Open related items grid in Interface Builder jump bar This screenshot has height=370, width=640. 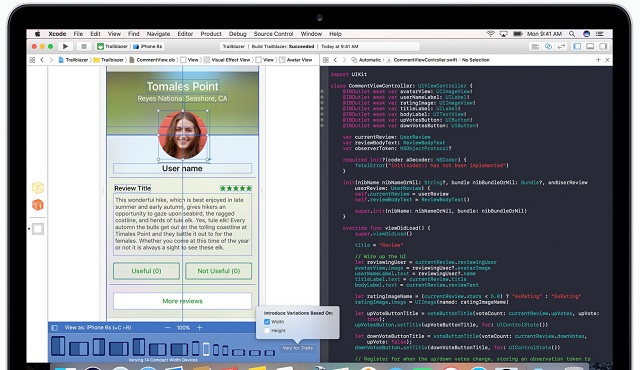(x=32, y=60)
